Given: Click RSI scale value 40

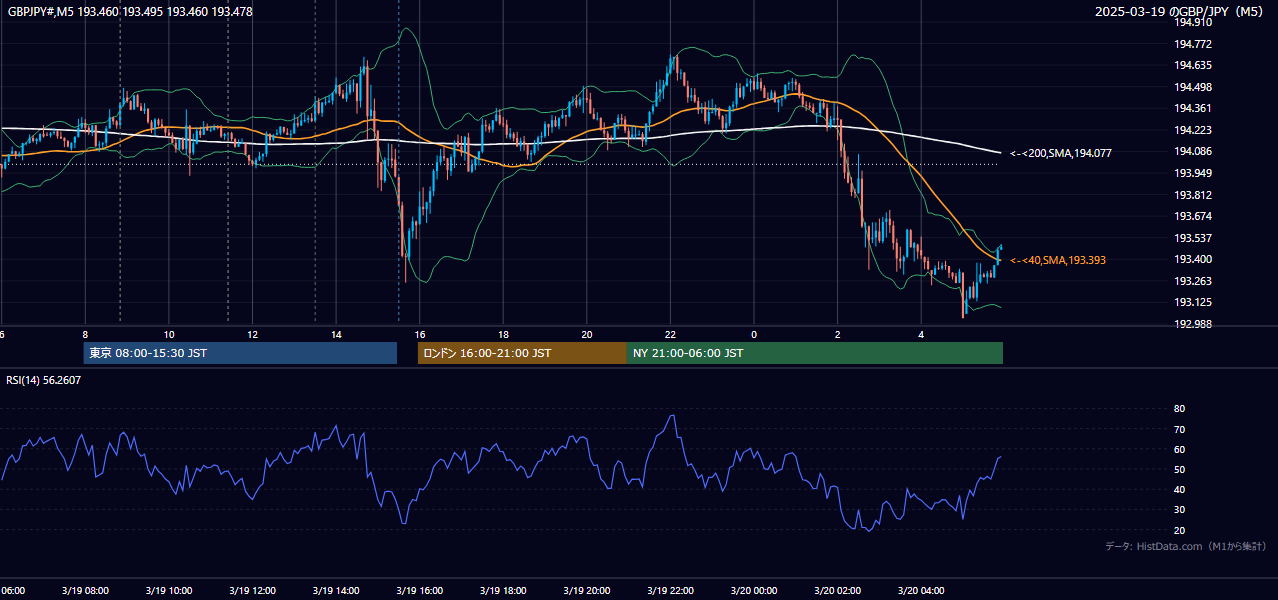Looking at the screenshot, I should tap(1179, 490).
